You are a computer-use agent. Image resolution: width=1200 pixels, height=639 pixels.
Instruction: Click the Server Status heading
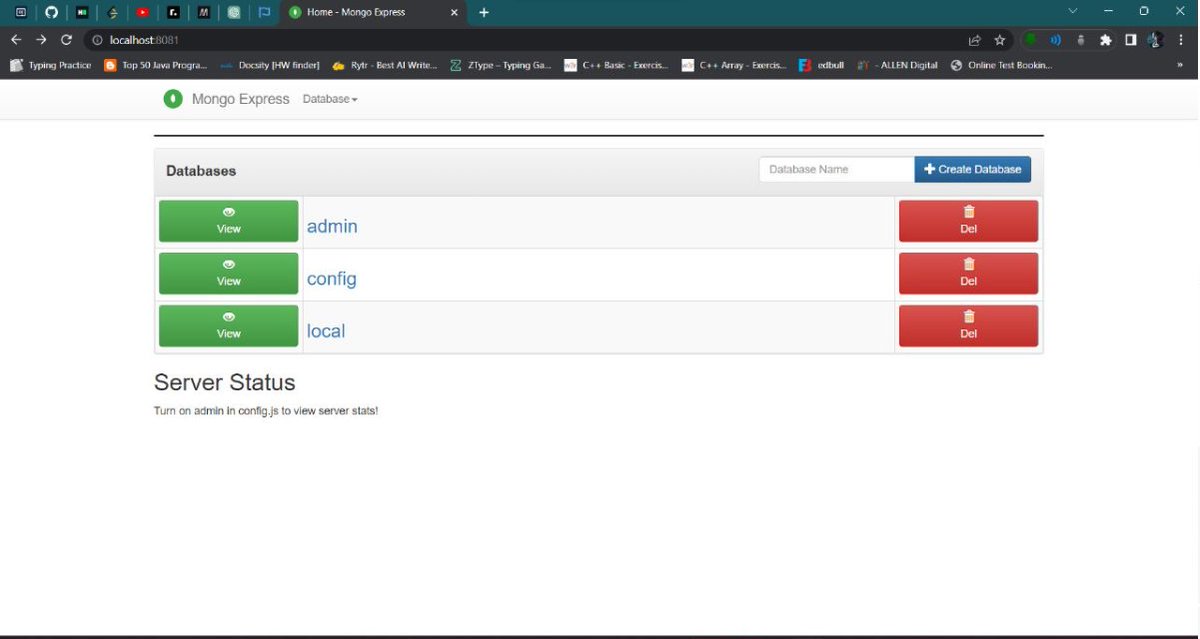[x=225, y=382]
